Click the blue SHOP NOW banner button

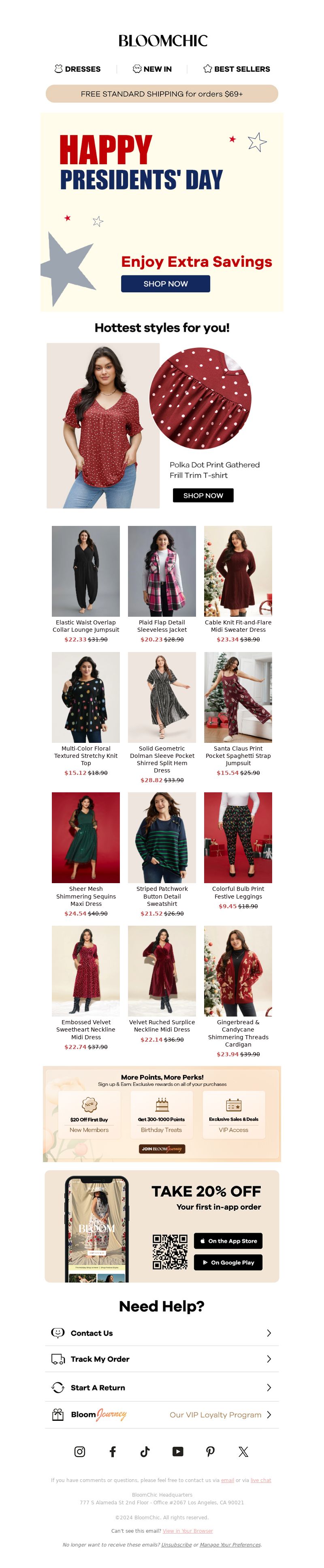pos(165,284)
